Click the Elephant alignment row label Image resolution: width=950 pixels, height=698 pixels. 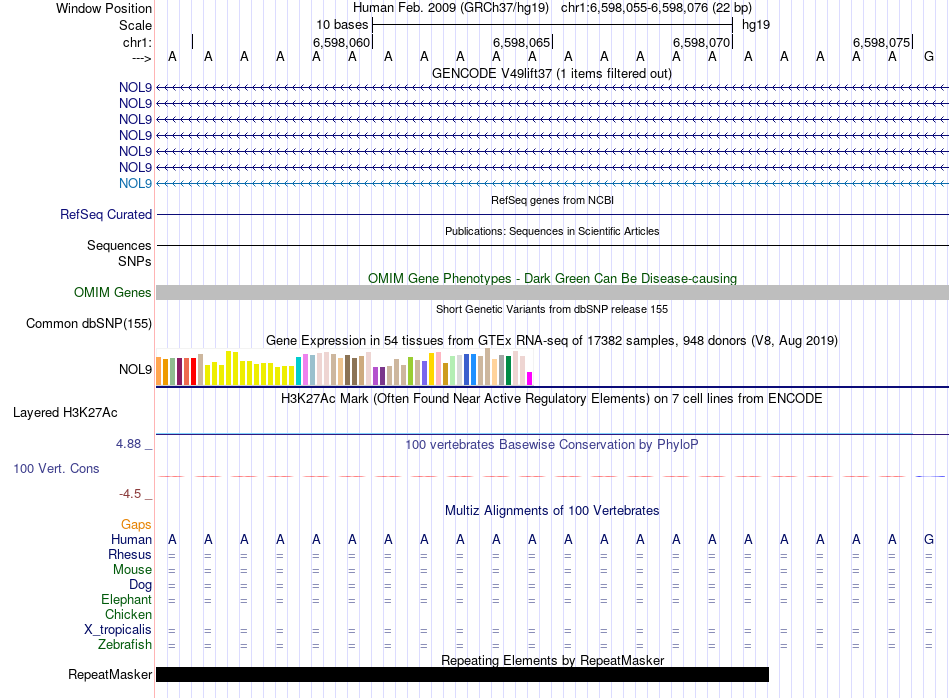click(126, 600)
